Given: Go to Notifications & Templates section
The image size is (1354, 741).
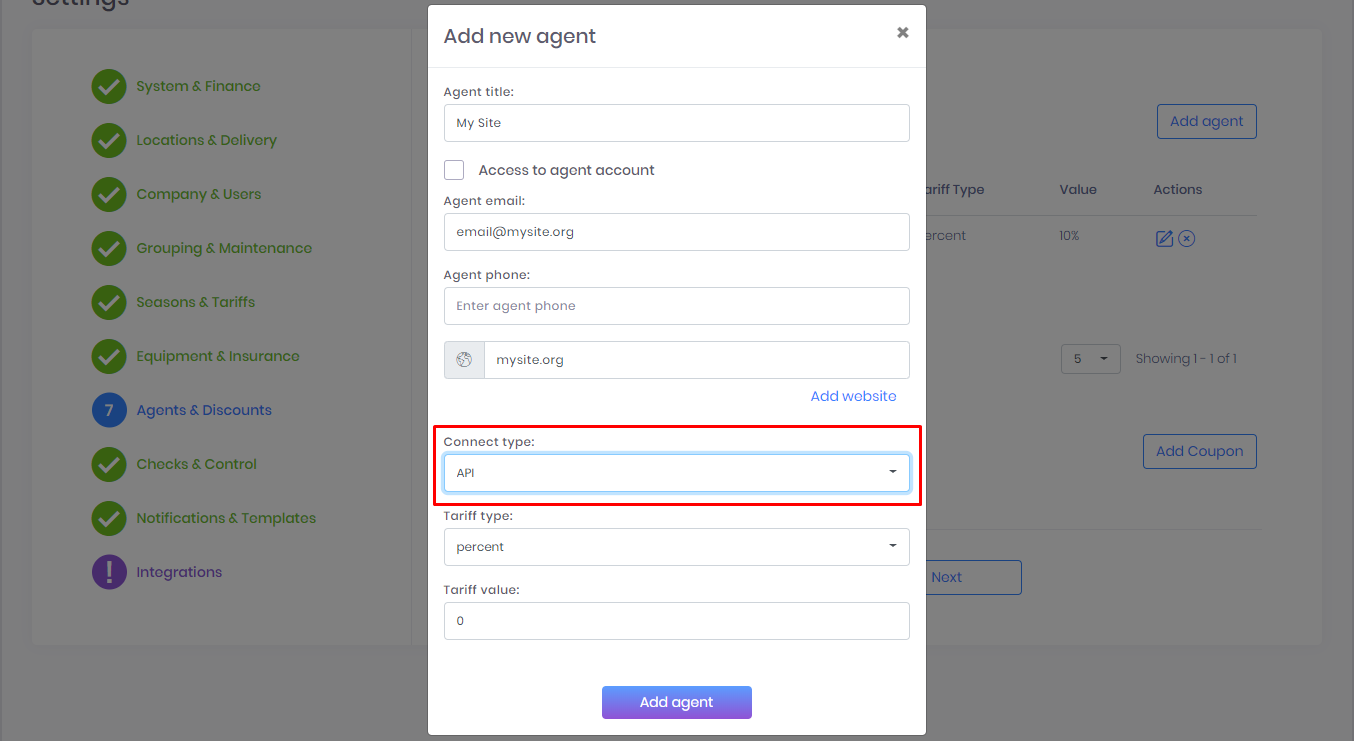Looking at the screenshot, I should (226, 518).
